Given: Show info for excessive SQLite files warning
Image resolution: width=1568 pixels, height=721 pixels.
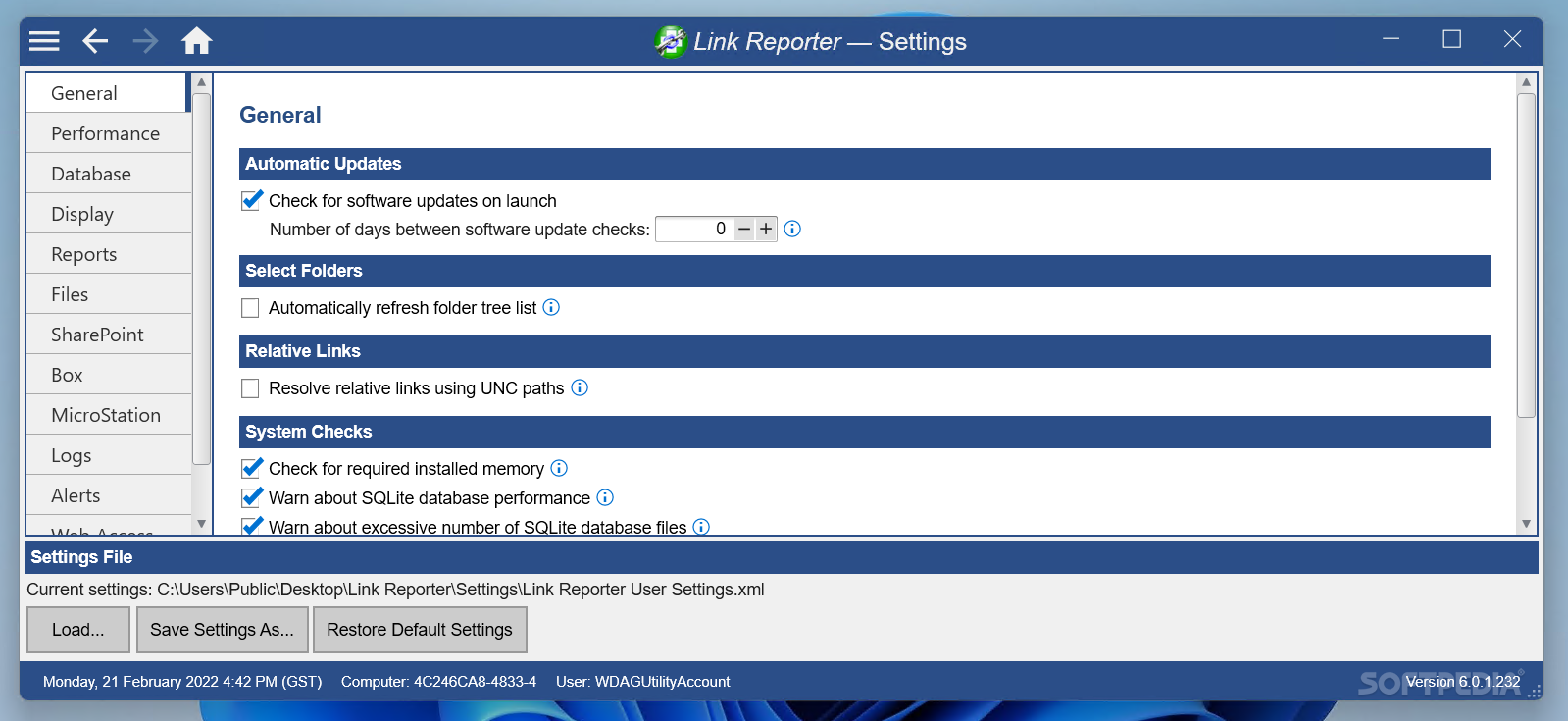Looking at the screenshot, I should pos(701,527).
